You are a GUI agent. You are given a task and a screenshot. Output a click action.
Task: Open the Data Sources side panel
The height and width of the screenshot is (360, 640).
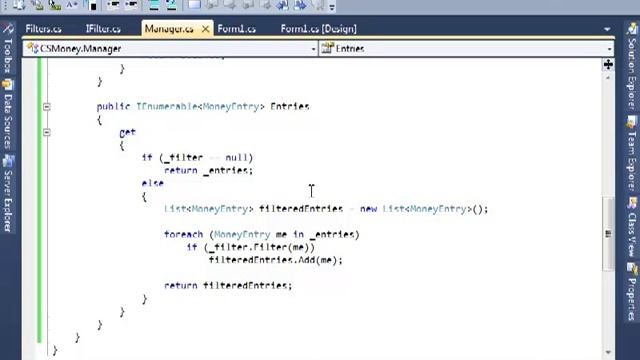coord(7,114)
